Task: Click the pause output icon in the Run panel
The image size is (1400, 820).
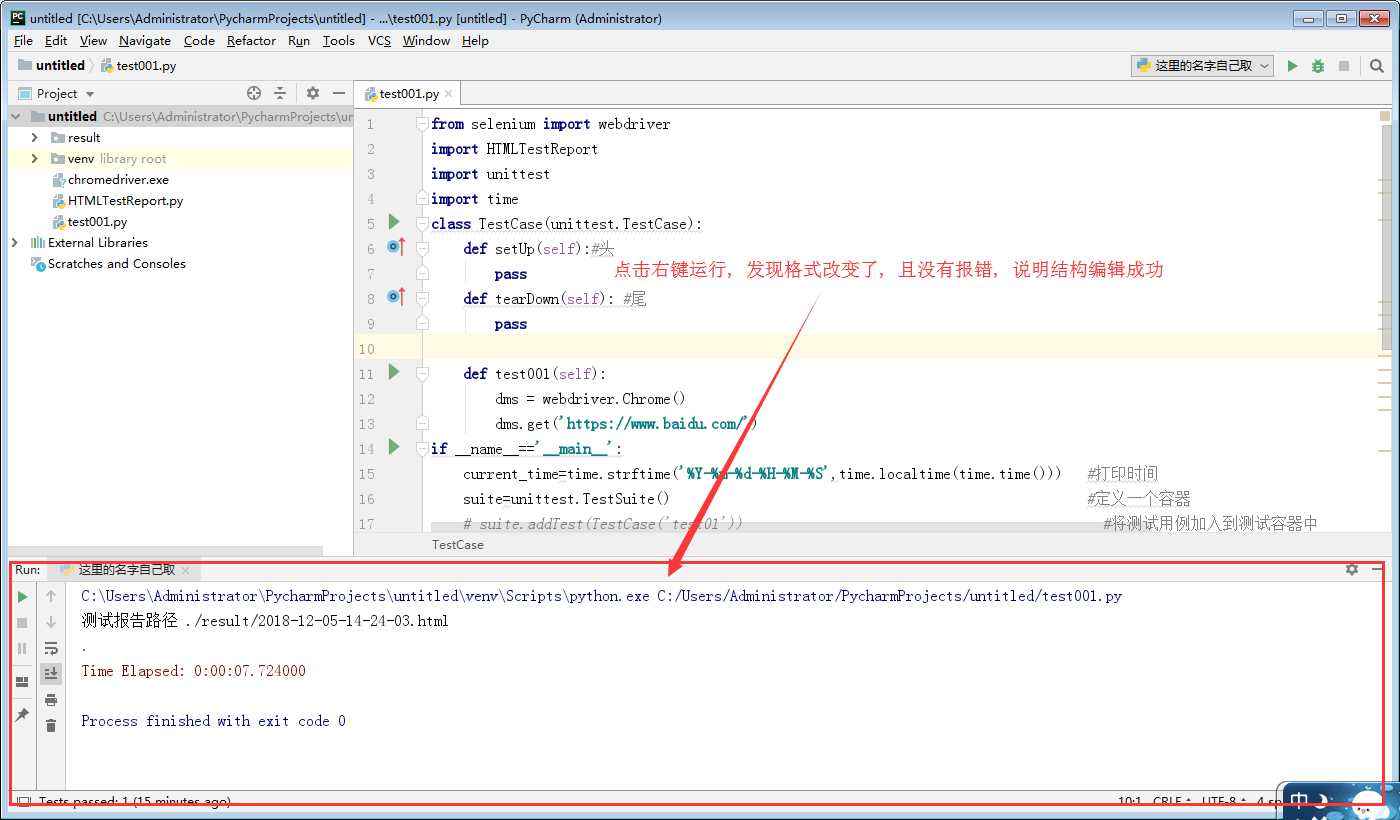Action: click(x=22, y=648)
